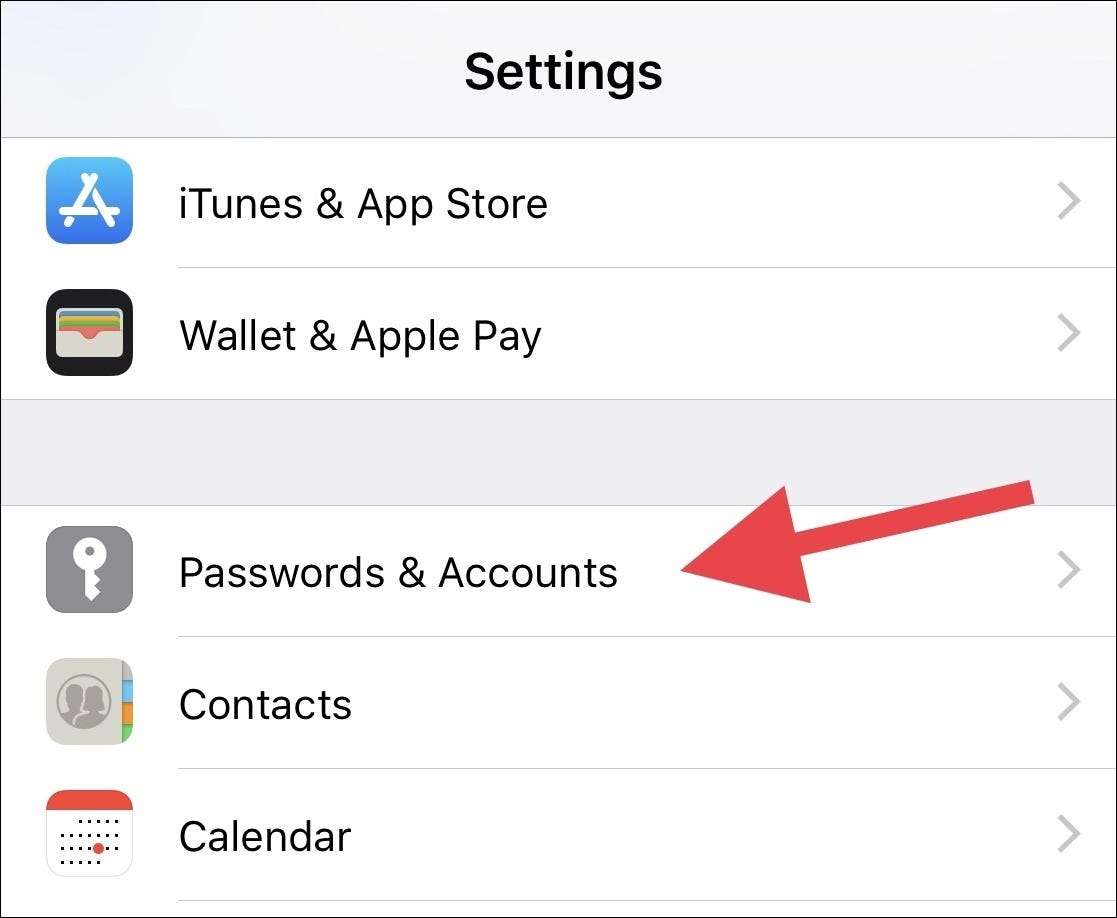This screenshot has height=918, width=1117.
Task: Tap the Calendar row chevron
Action: [x=1069, y=833]
